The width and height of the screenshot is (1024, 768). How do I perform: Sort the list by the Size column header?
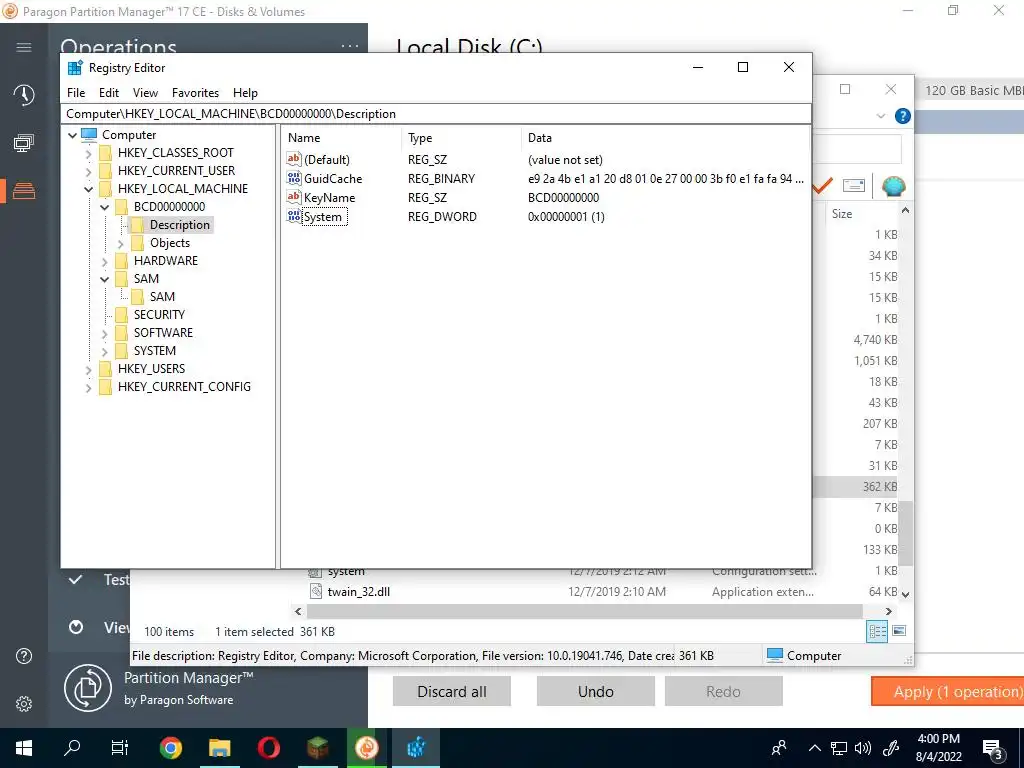pos(842,214)
